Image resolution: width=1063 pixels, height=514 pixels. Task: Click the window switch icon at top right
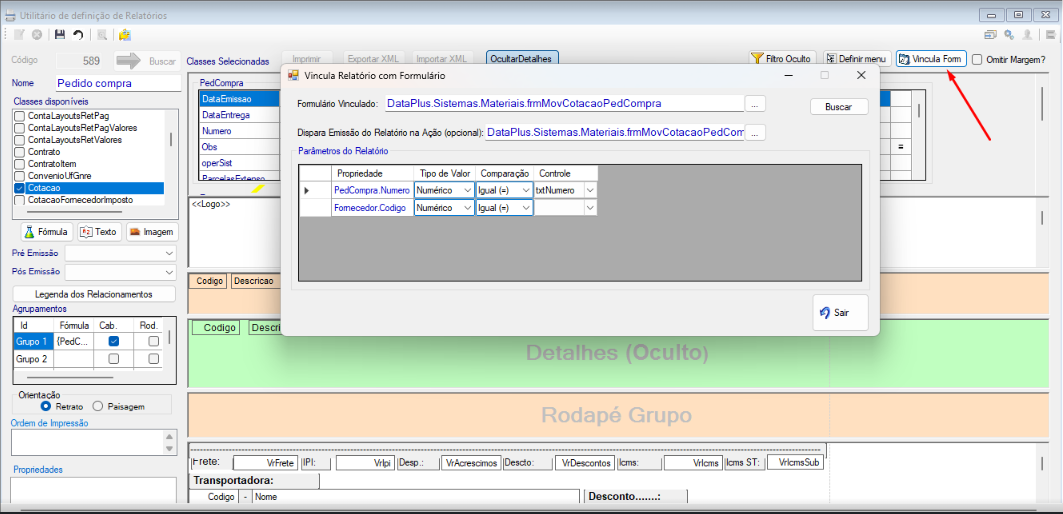[990, 35]
